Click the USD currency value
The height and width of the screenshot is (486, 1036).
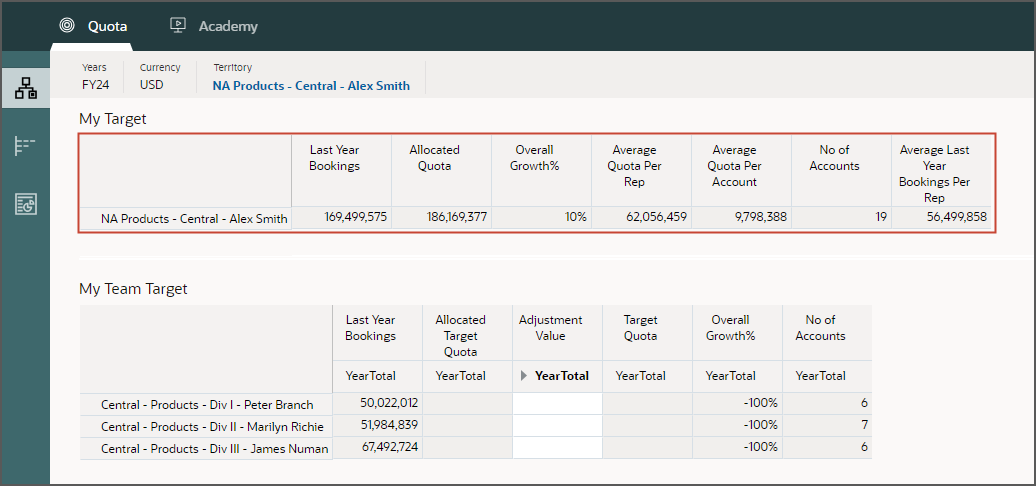click(152, 85)
